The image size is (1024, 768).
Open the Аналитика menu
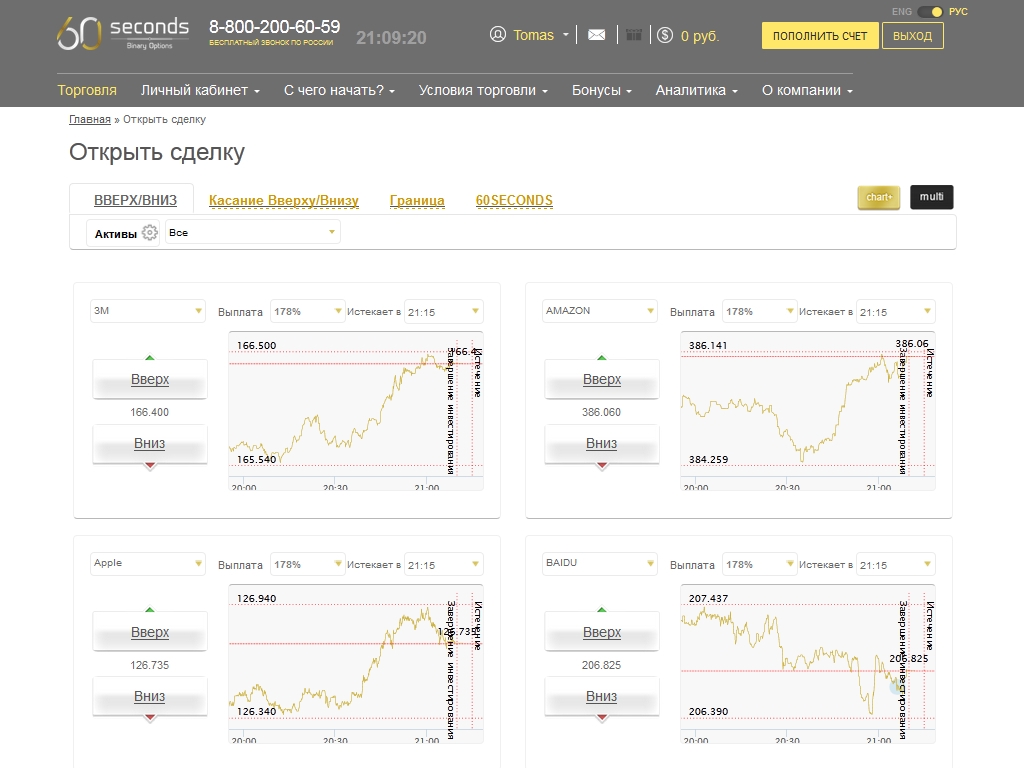click(696, 90)
